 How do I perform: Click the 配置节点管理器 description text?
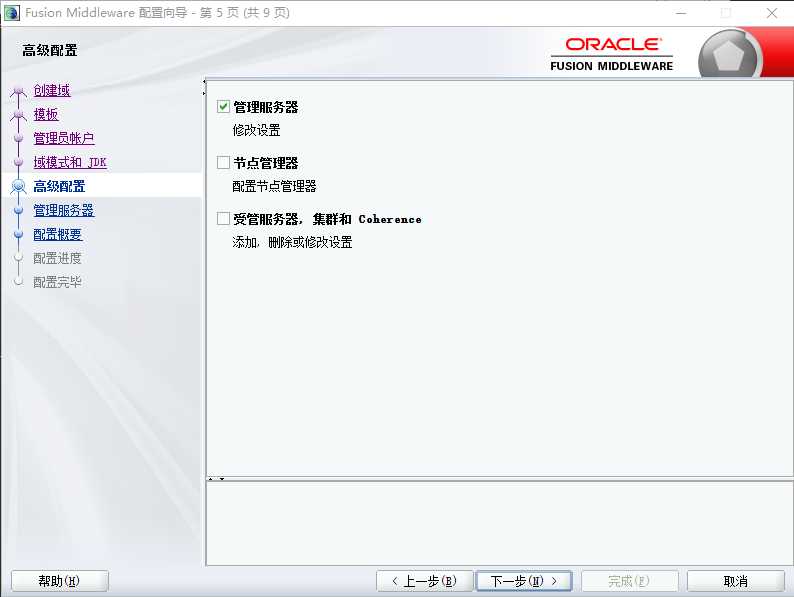tap(274, 186)
